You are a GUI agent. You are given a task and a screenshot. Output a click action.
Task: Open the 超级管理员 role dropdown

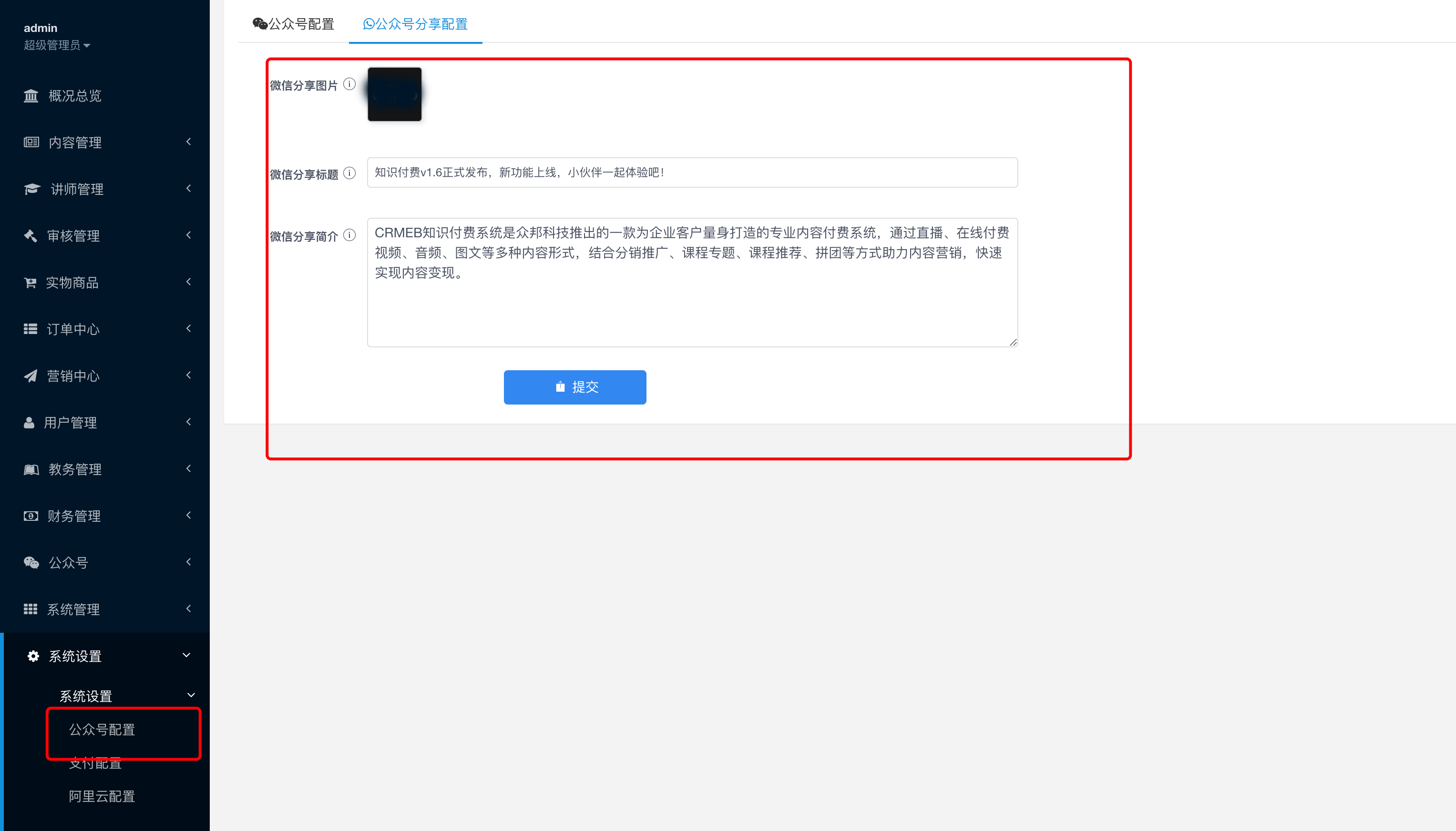click(57, 45)
